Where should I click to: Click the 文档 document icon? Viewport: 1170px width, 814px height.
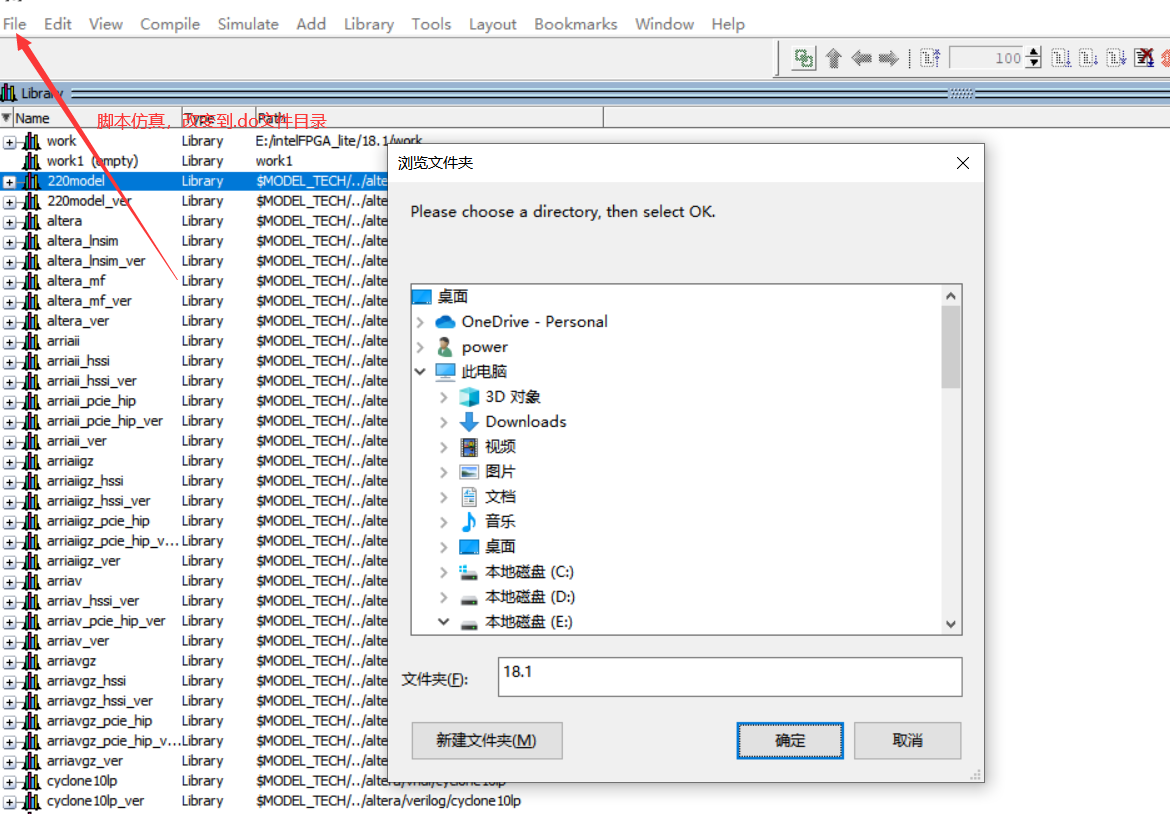469,497
